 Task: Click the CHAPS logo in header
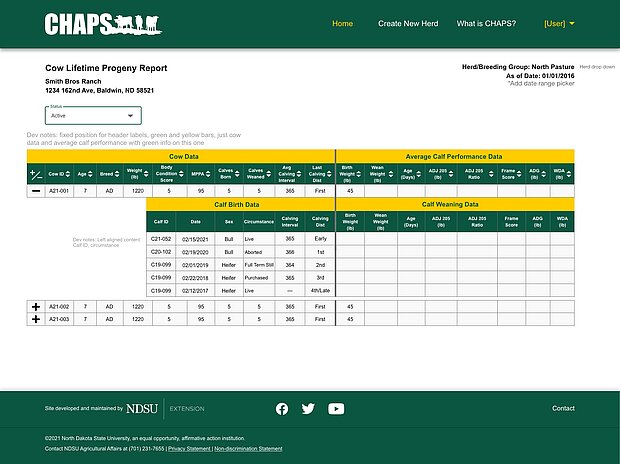click(100, 23)
